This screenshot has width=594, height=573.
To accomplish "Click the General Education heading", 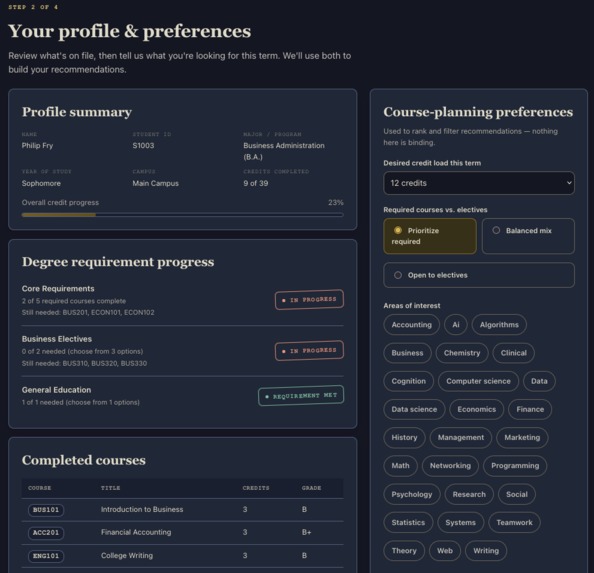I will tap(56, 390).
